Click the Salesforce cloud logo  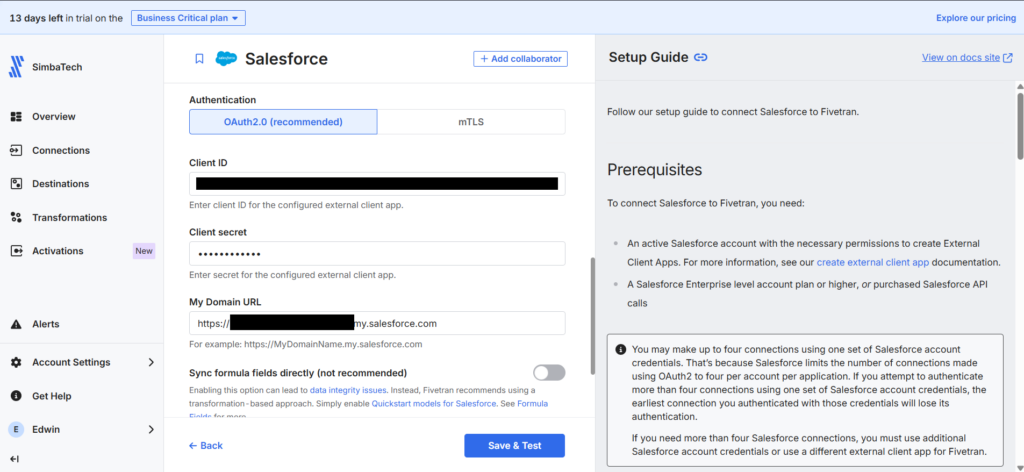click(227, 59)
